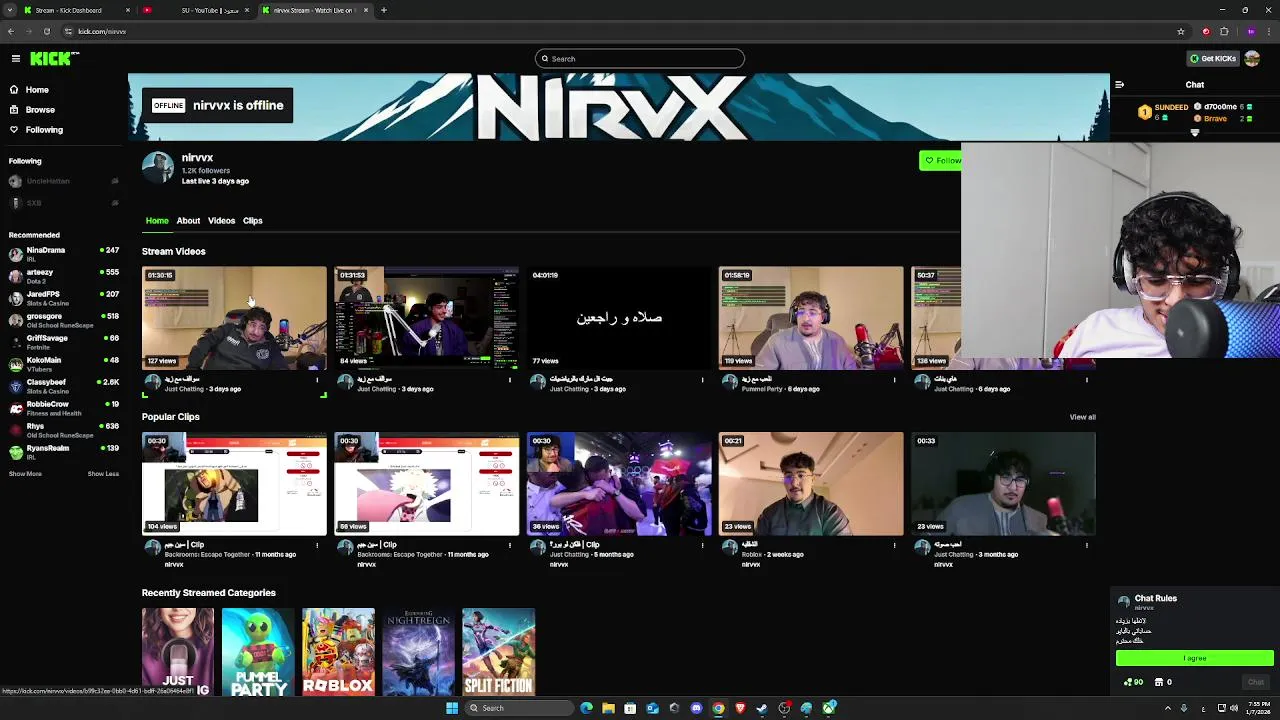The height and width of the screenshot is (720, 1280).
Task: Open options menu for the Roblox clip
Action: click(894, 546)
